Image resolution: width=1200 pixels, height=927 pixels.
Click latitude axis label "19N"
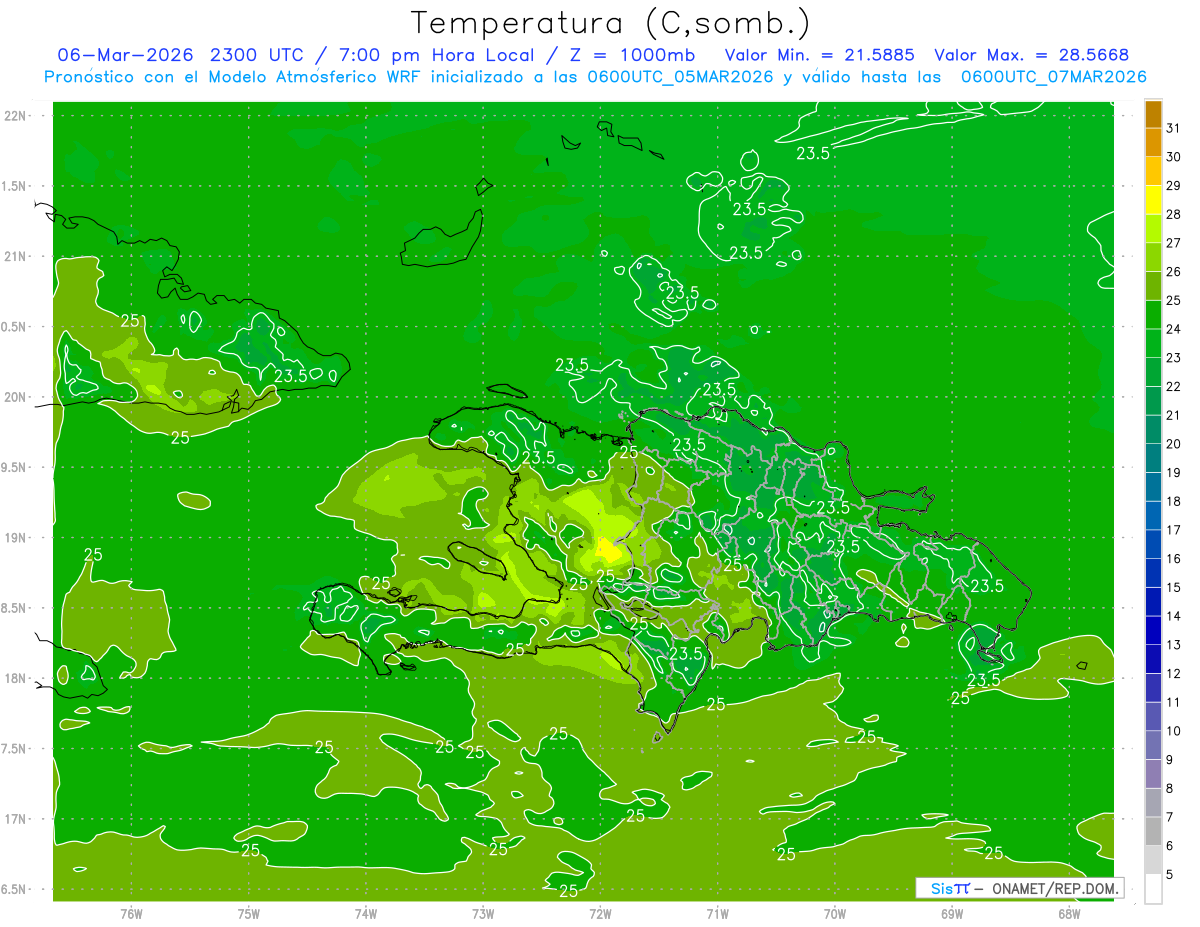(15, 538)
